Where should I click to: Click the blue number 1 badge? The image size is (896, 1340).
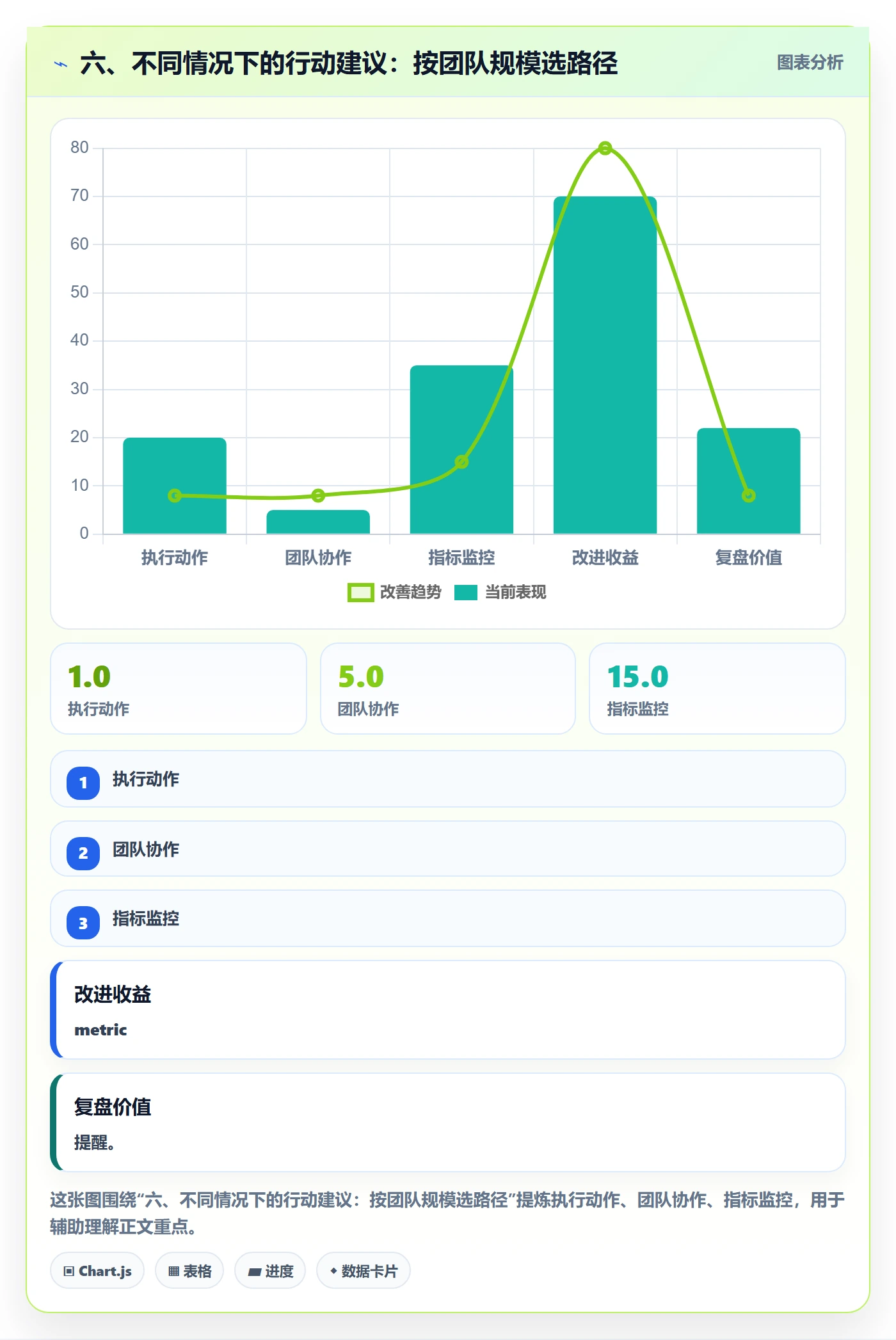coord(83,783)
